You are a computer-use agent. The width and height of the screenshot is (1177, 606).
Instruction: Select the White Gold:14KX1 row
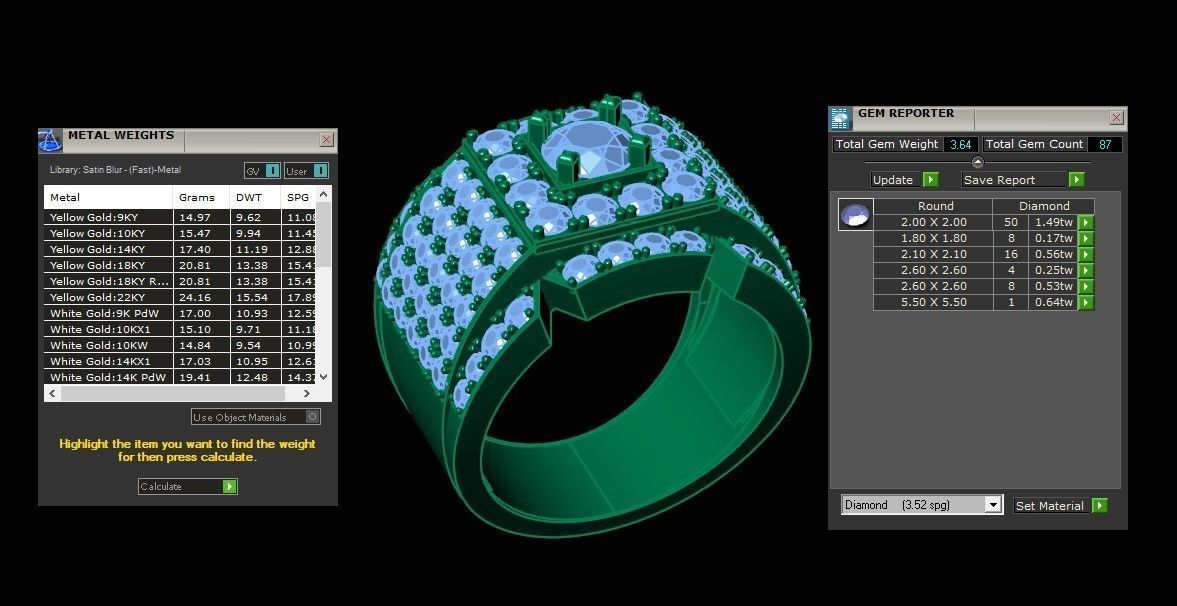(x=180, y=361)
